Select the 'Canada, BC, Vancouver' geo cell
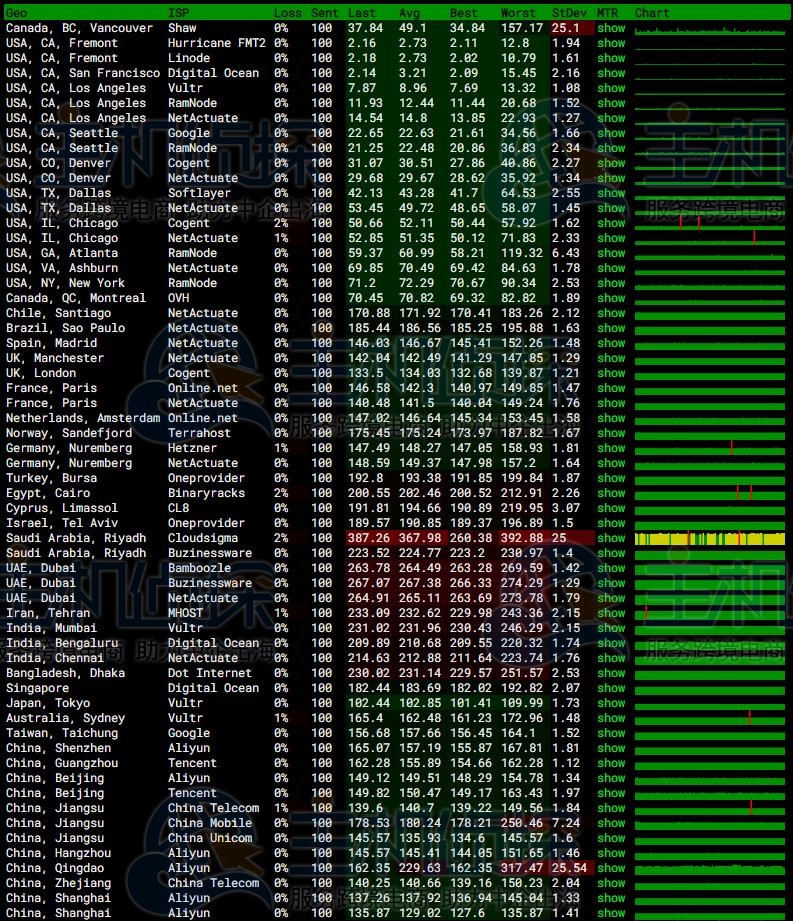 tap(79, 28)
